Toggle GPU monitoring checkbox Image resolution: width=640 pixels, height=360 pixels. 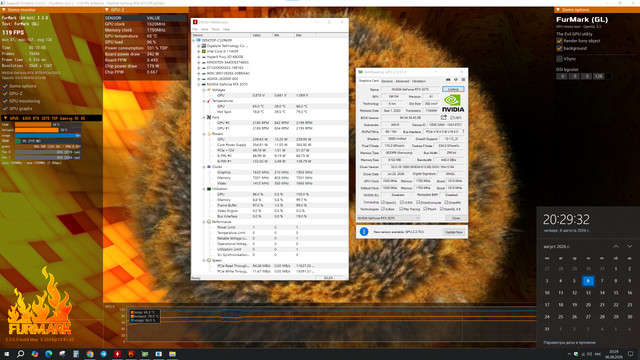pos(5,101)
